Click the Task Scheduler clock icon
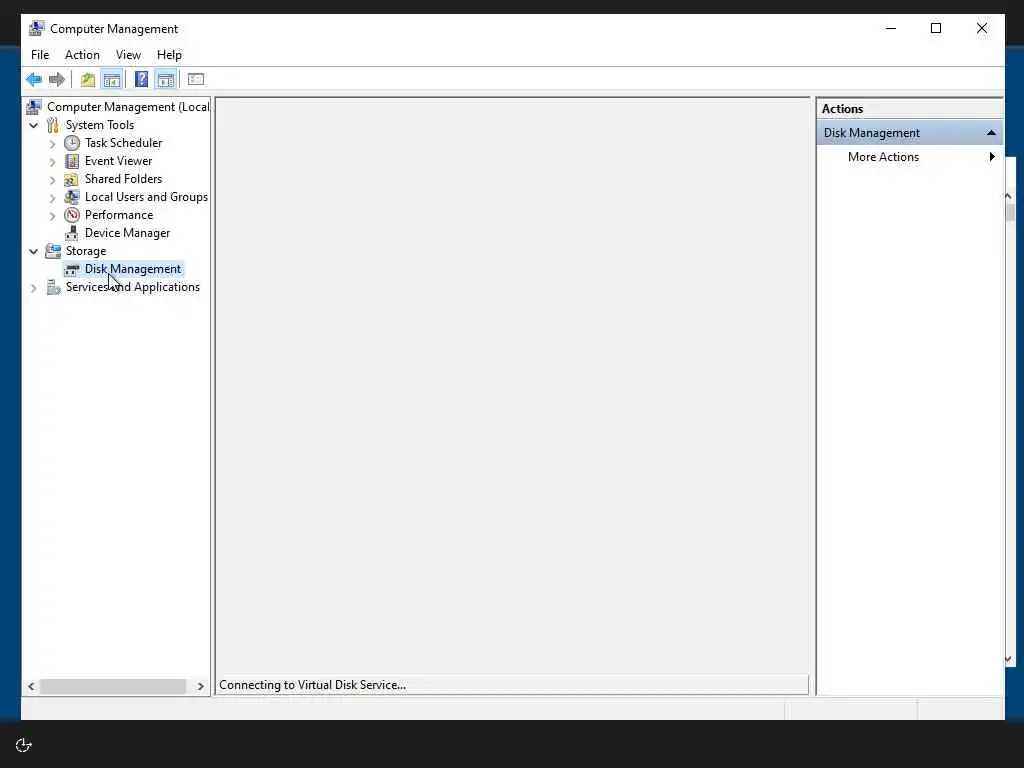This screenshot has width=1024, height=768. pyautogui.click(x=72, y=143)
